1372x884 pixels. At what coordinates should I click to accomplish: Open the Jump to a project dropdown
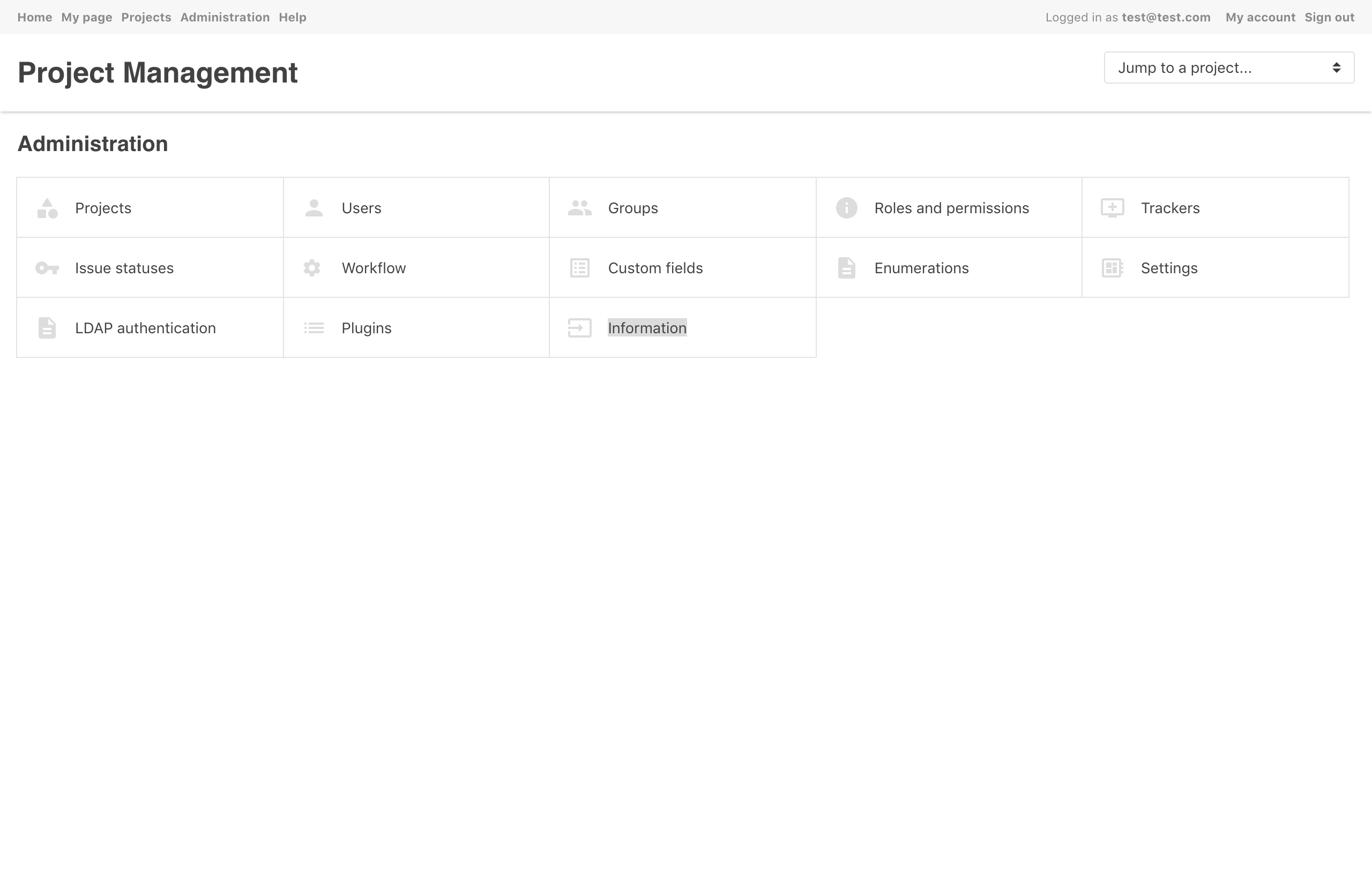(1228, 68)
